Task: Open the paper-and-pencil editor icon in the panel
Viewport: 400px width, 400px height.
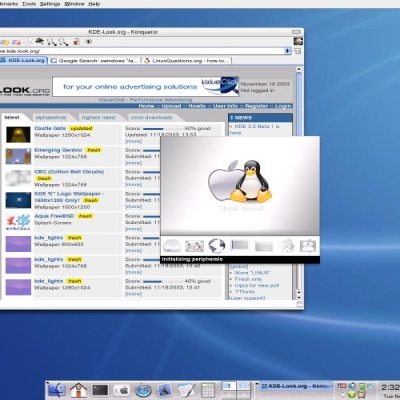Action: [186, 390]
